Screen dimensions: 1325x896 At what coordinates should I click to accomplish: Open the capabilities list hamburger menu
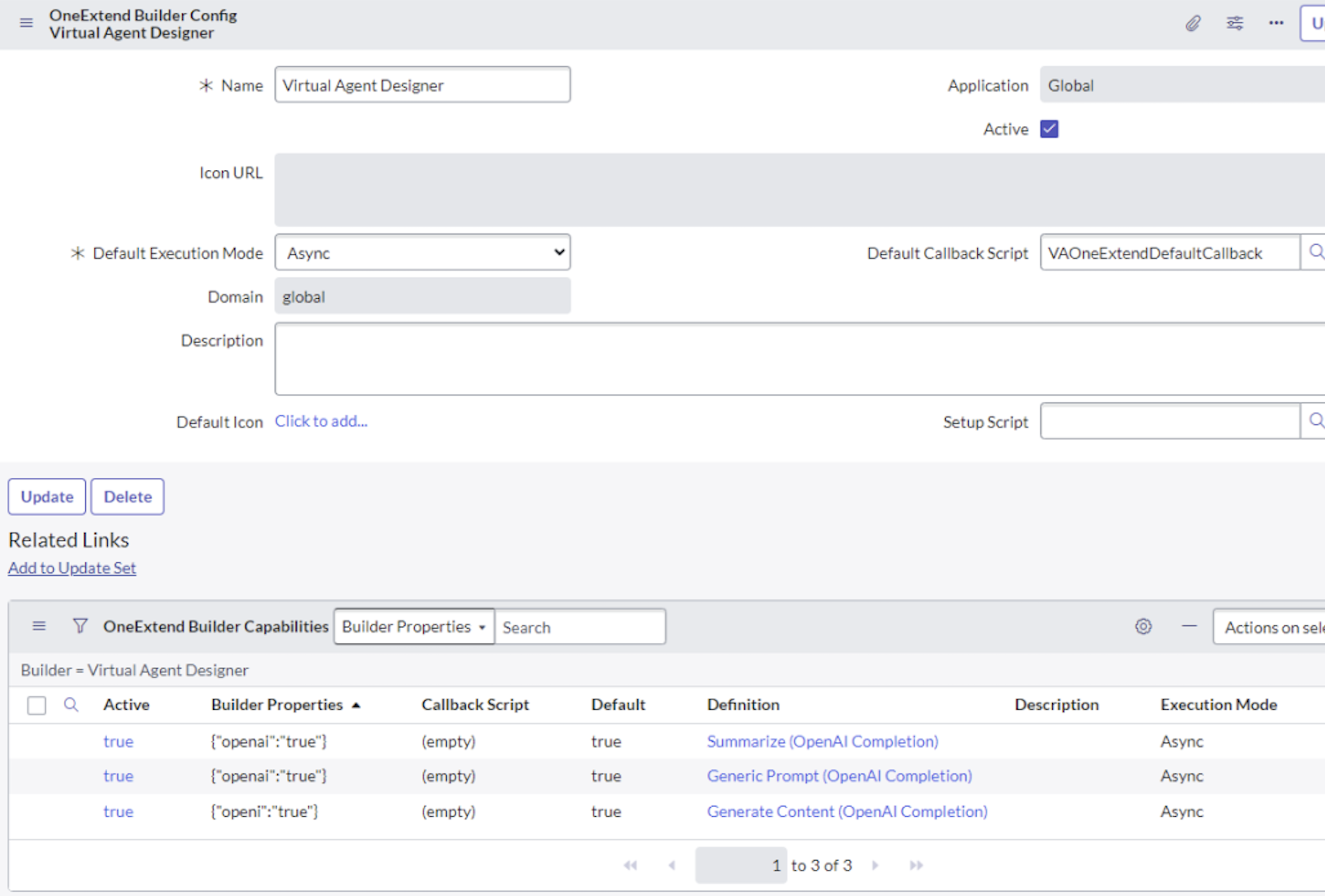tap(39, 626)
